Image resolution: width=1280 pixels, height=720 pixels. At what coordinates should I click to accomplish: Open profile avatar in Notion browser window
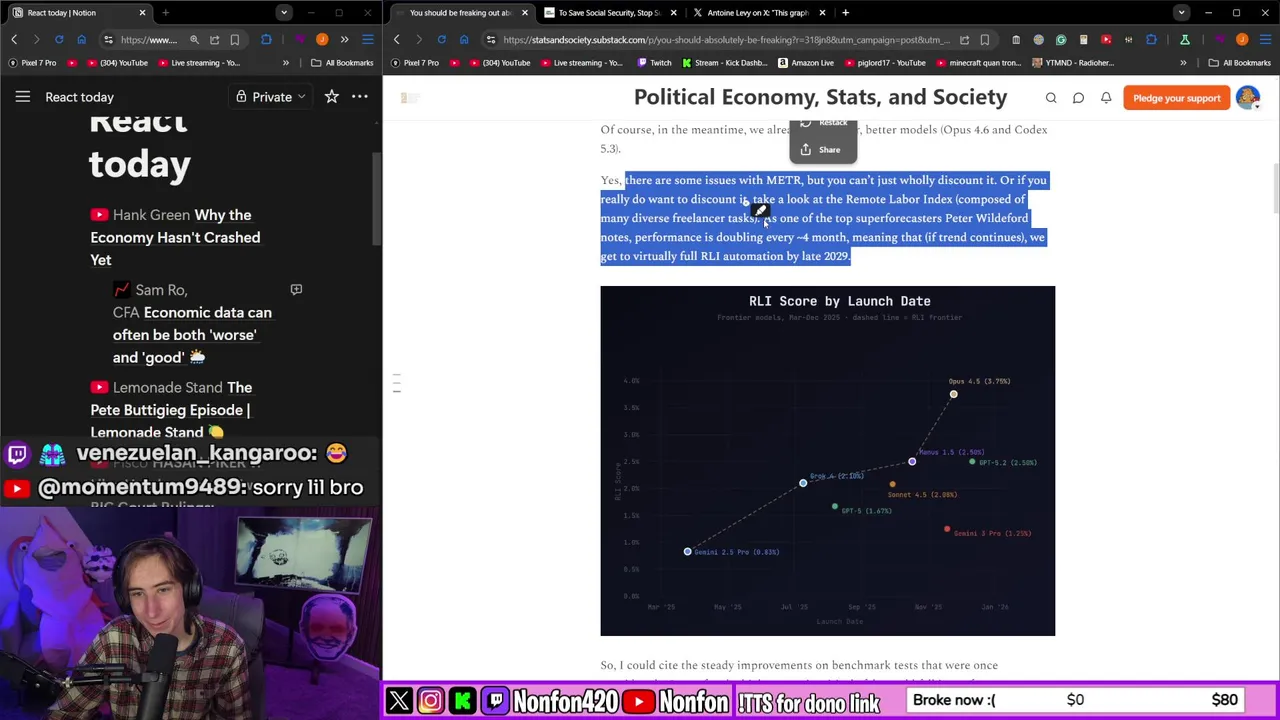(x=322, y=40)
